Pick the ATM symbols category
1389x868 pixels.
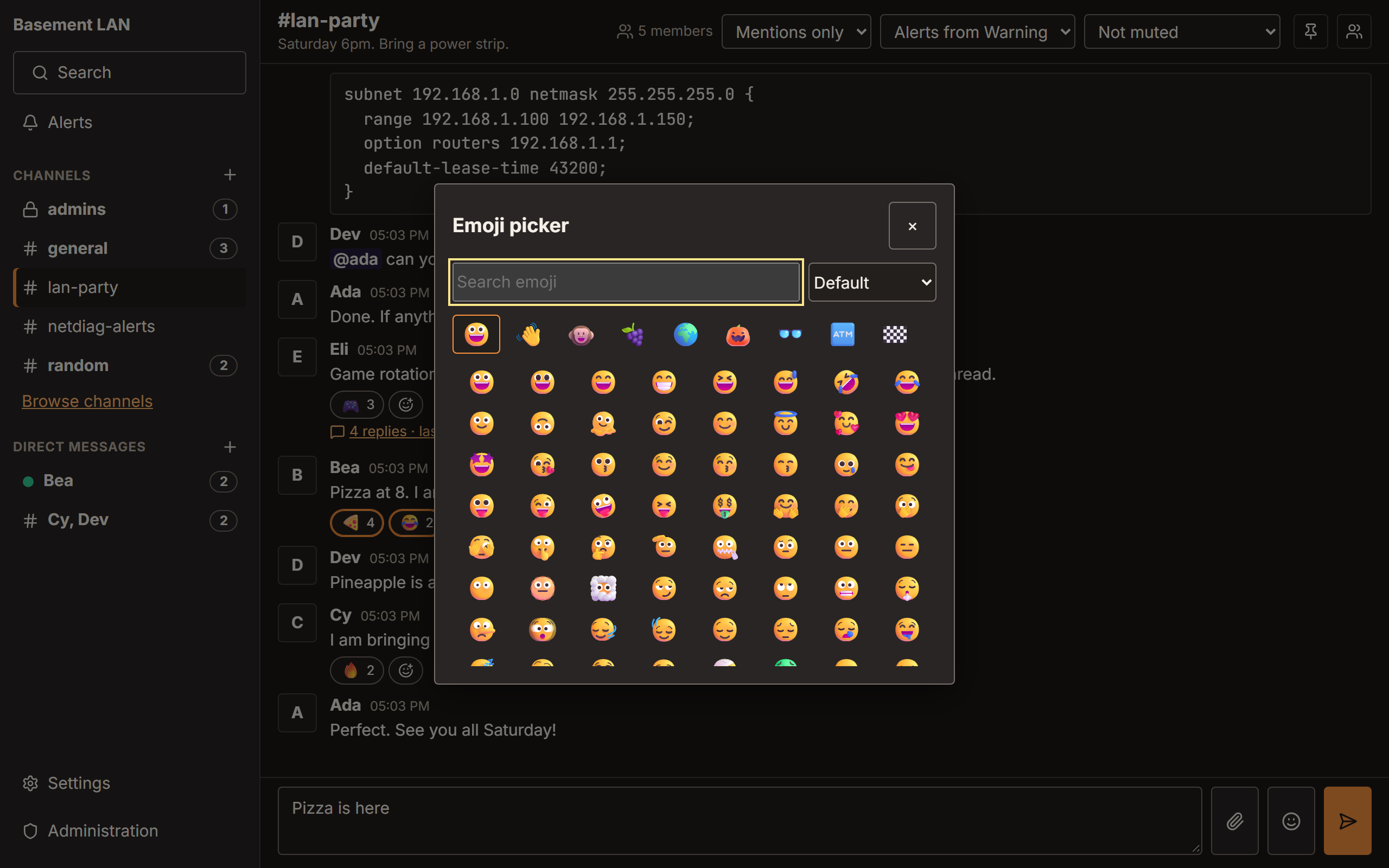click(842, 334)
